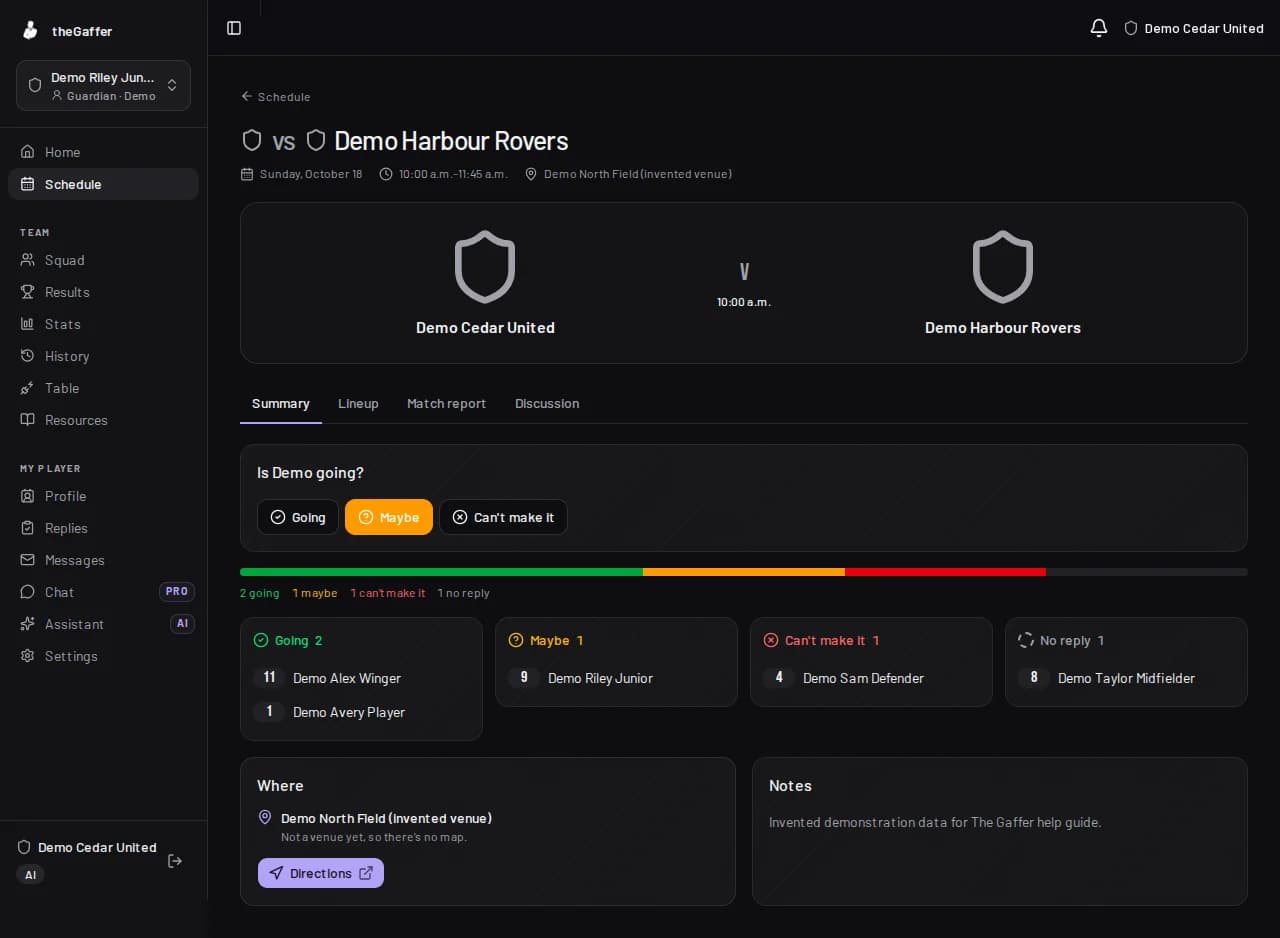Choose Can't make it response
Viewport: 1280px width, 938px height.
coord(503,517)
